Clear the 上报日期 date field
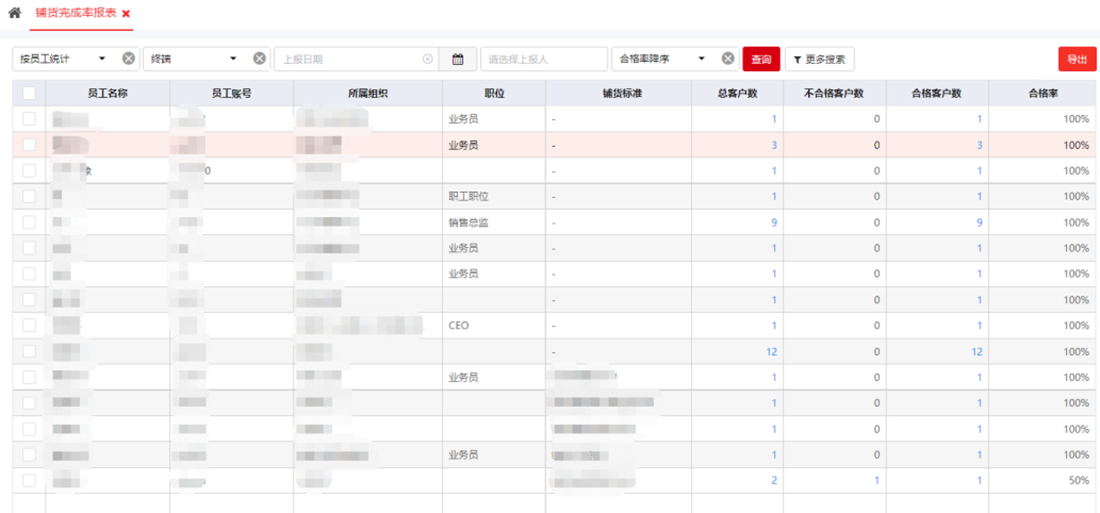Screen dimensions: 1100x513 [428, 59]
